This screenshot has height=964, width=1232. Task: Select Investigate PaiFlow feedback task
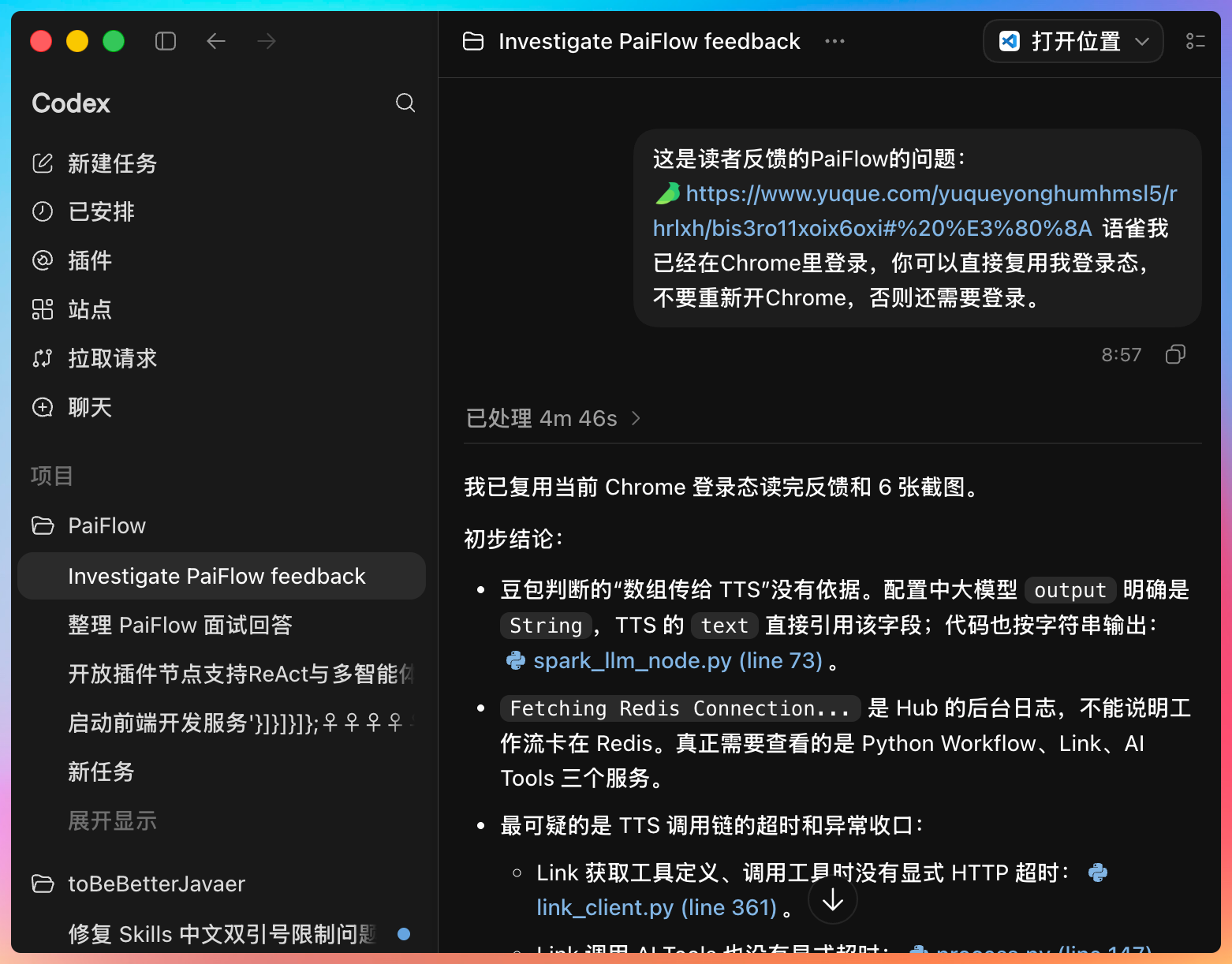click(222, 576)
